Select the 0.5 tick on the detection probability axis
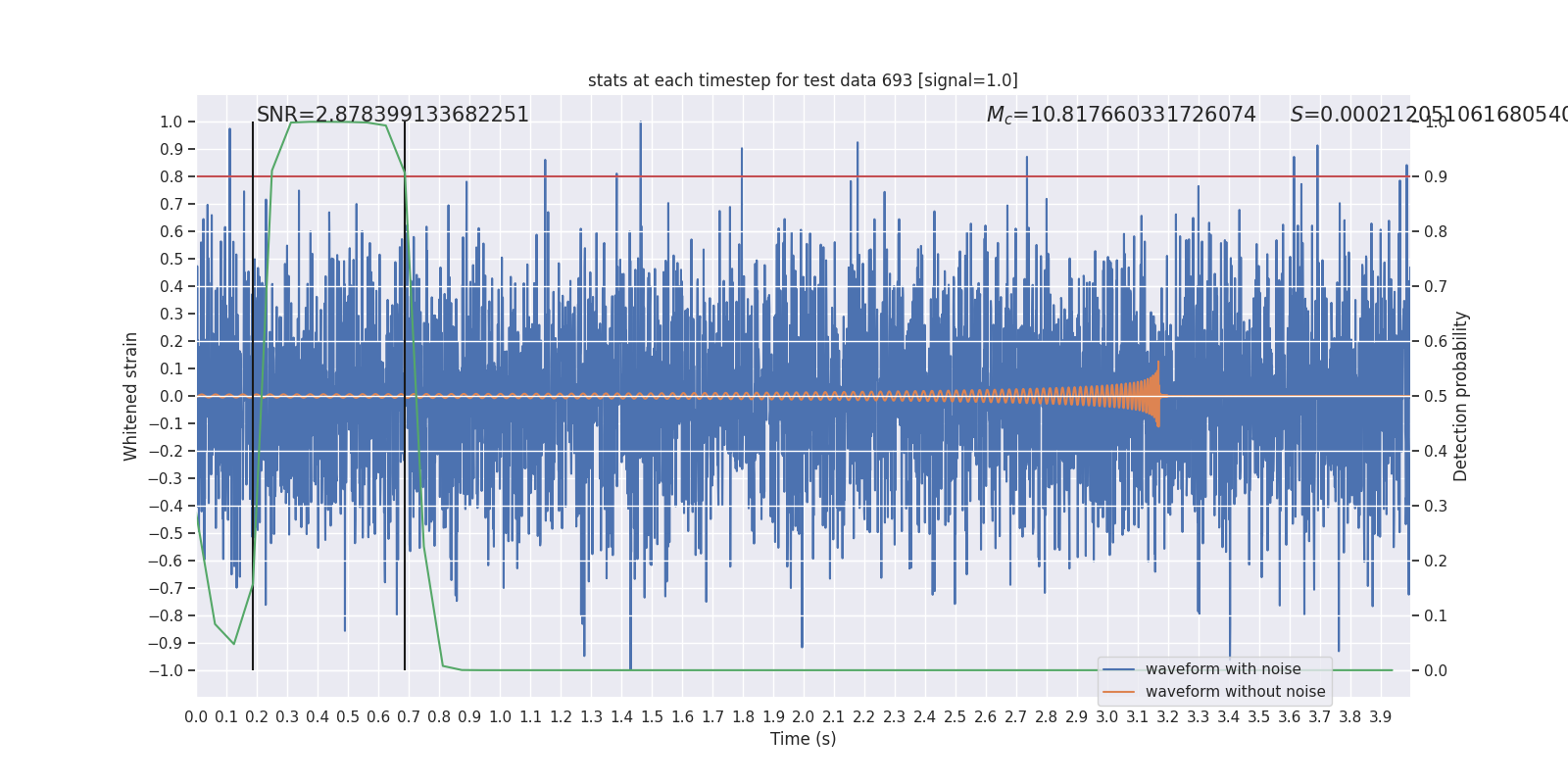This screenshot has width=1568, height=784. [1436, 396]
